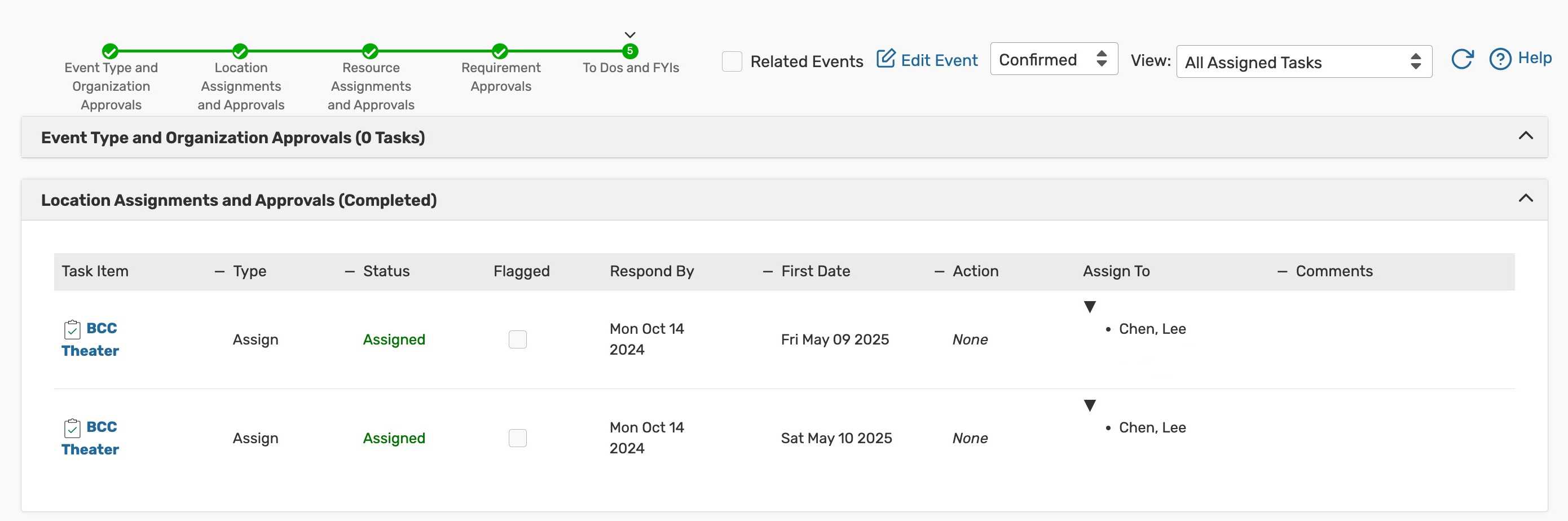Click Resource Assignments green checkmark step
The image size is (1568, 521).
[x=370, y=51]
